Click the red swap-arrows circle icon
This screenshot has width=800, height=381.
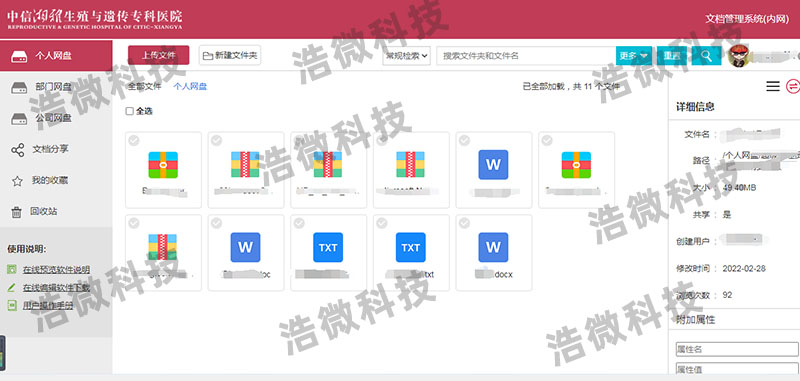pyautogui.click(x=793, y=86)
